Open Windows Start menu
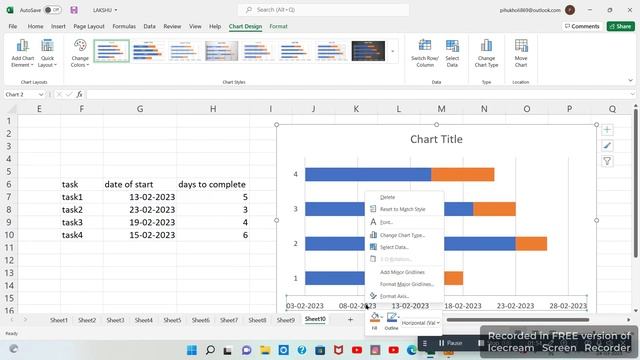The height and width of the screenshot is (360, 640). pos(191,350)
